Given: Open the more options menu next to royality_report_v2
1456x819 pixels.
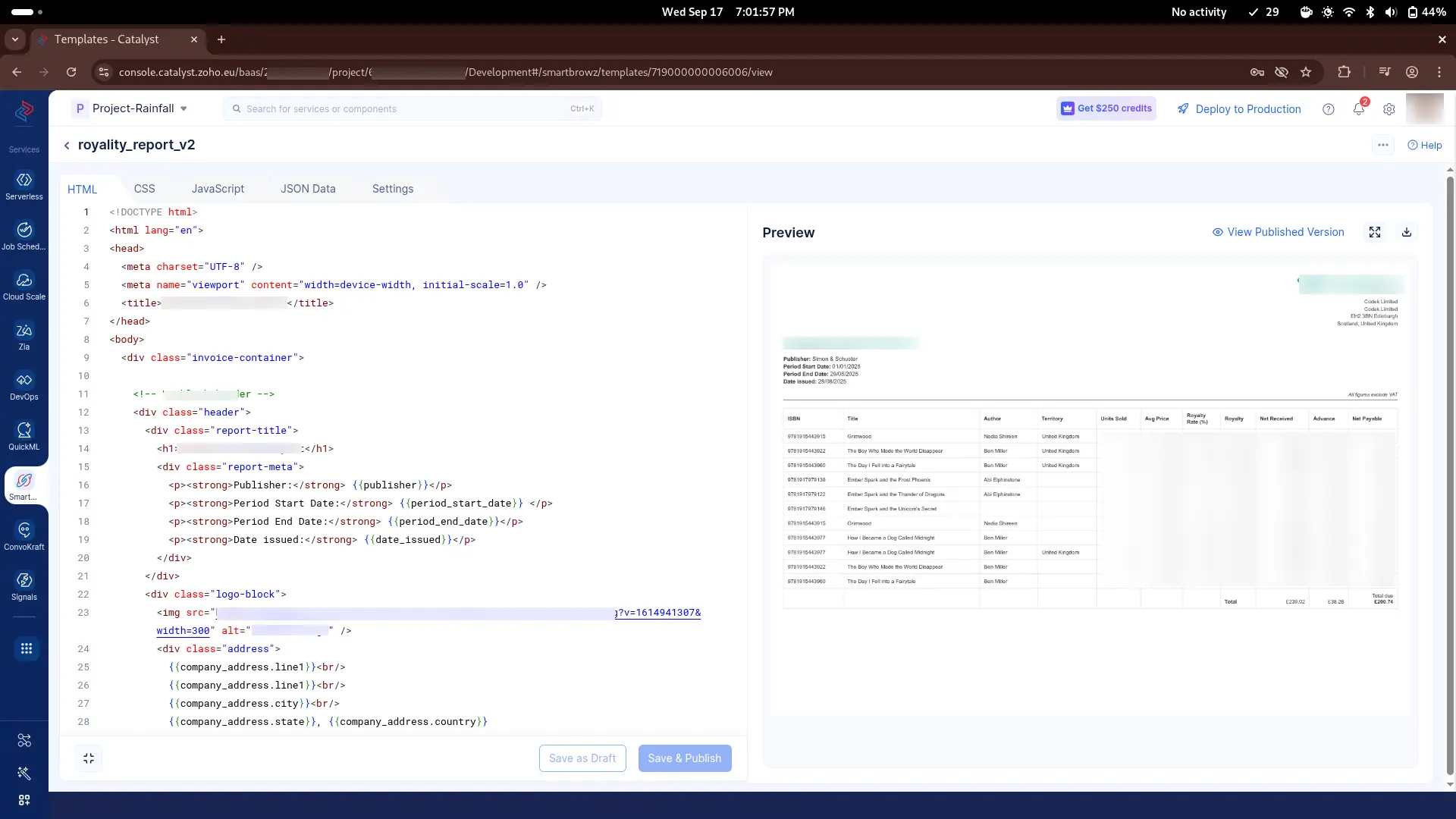Looking at the screenshot, I should [1383, 145].
